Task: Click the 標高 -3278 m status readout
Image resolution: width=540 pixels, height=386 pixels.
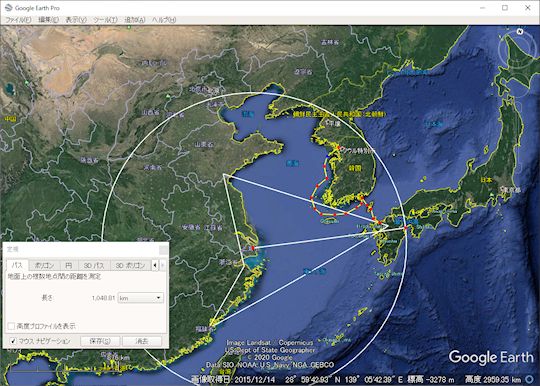Action: coord(431,379)
